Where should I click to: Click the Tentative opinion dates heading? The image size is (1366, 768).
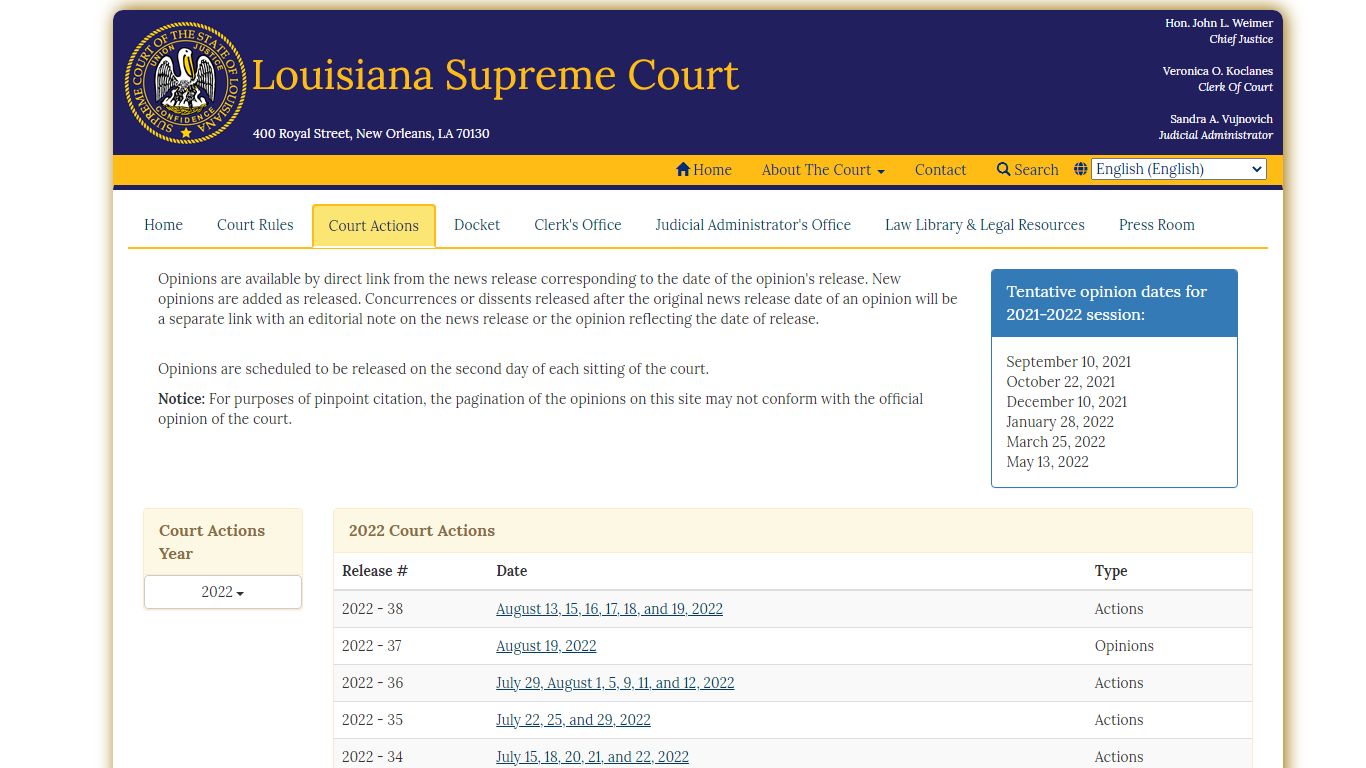(1107, 303)
